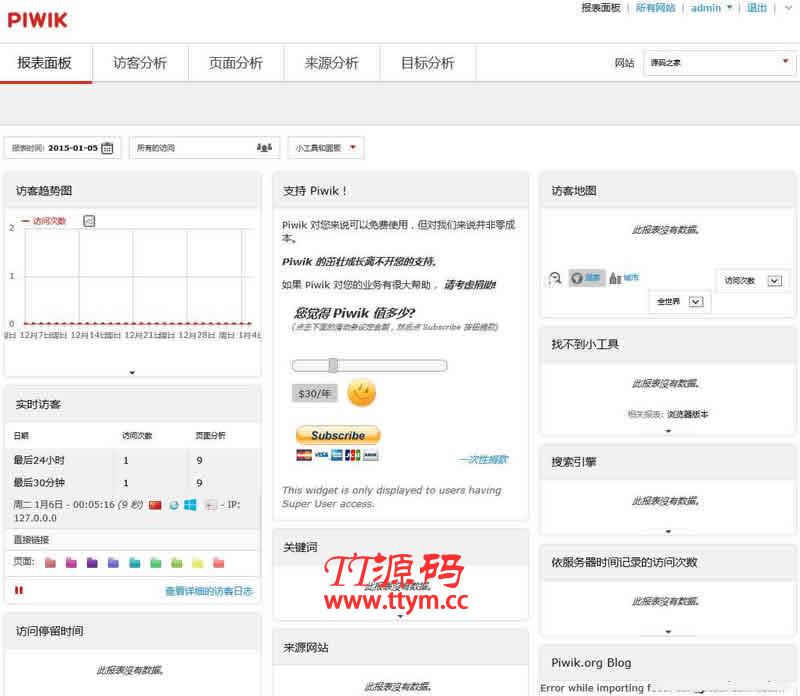
Task: Click the 最后24小时 row
Action: click(132, 460)
